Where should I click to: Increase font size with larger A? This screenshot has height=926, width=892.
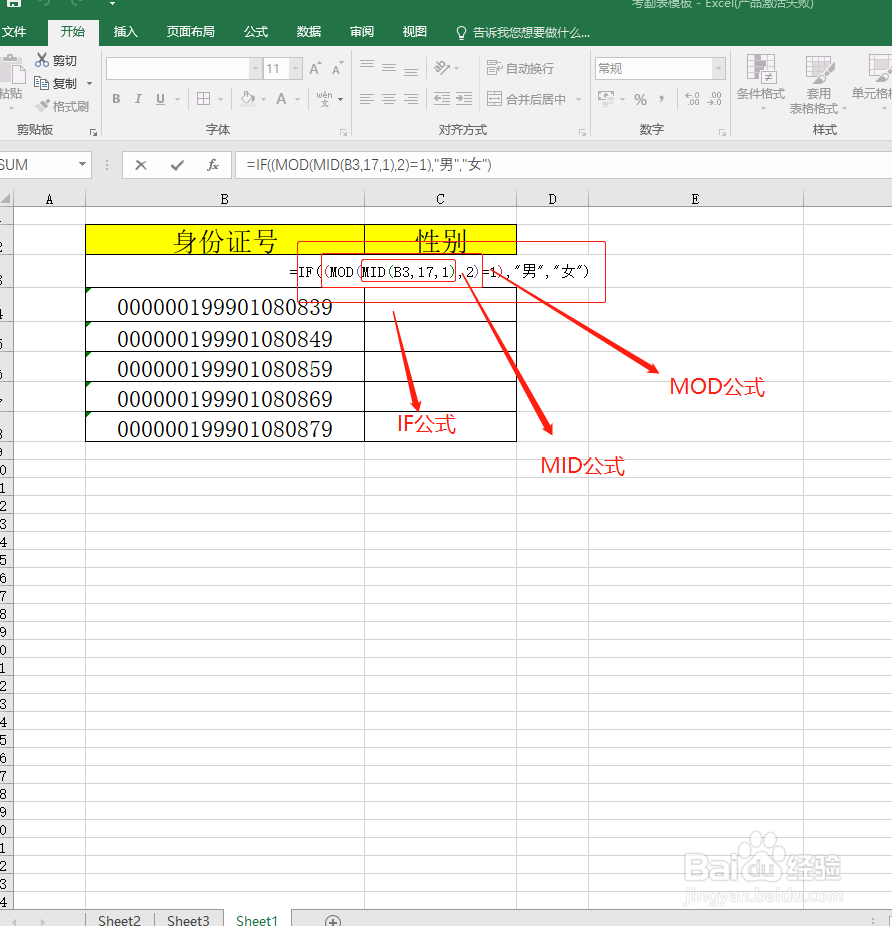tap(315, 69)
